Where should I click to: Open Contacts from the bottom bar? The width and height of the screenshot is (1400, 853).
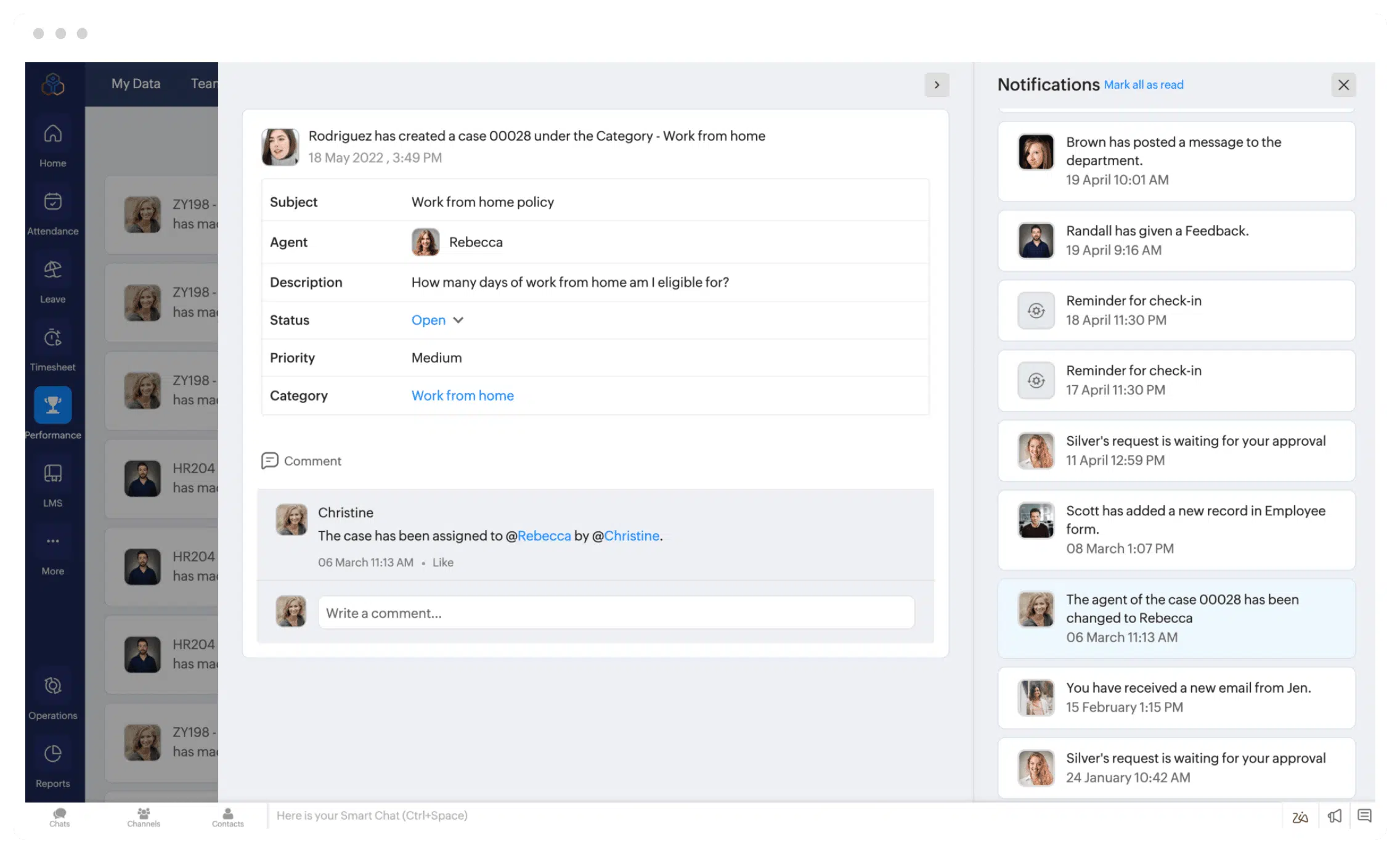pos(227,815)
